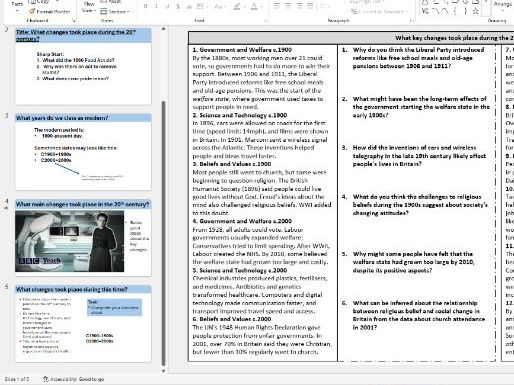Image resolution: width=514 pixels, height=385 pixels.
Task: Click the table title 'What key changes took place'
Action: (x=454, y=38)
